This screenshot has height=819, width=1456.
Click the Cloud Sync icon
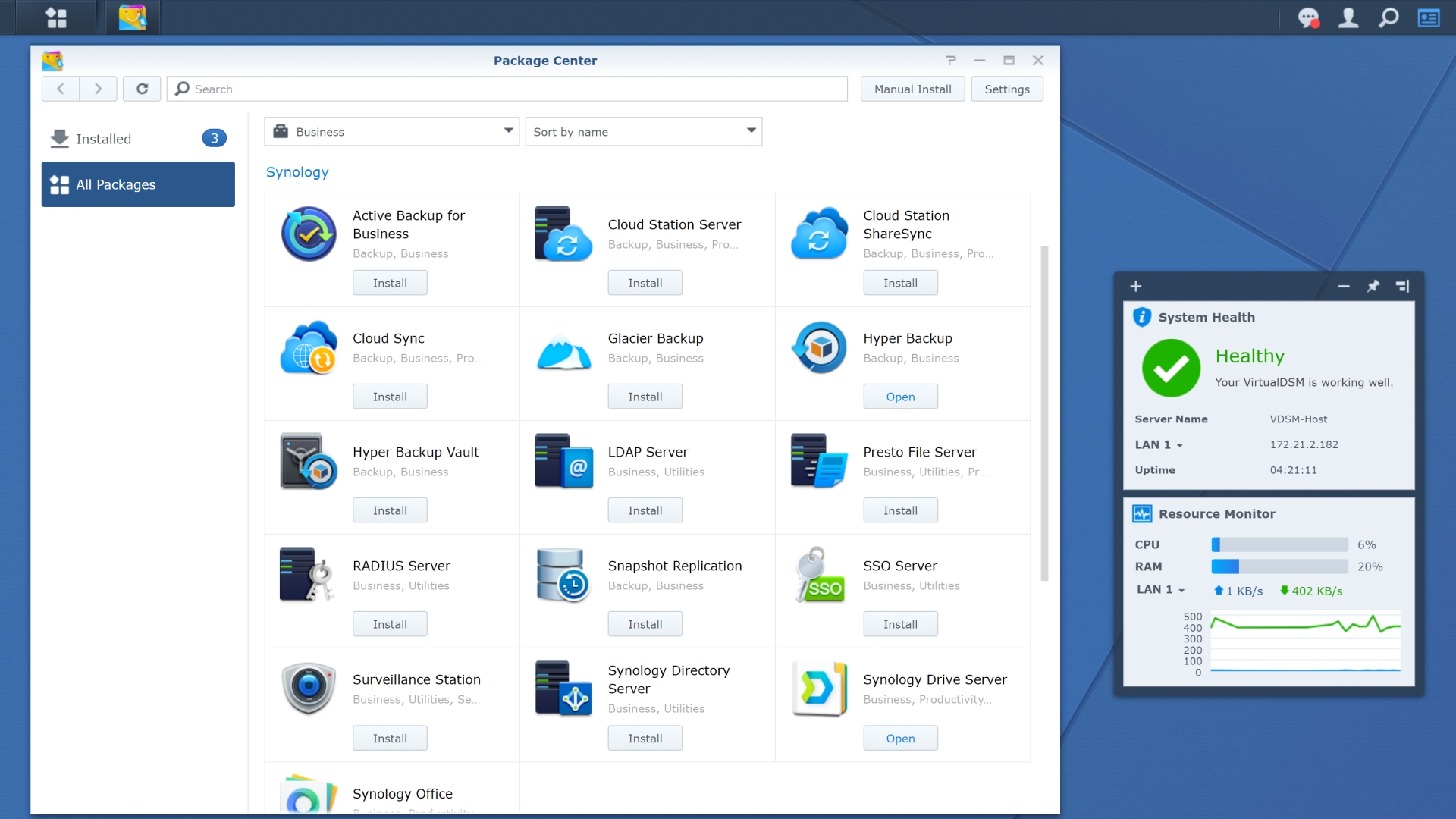(306, 347)
